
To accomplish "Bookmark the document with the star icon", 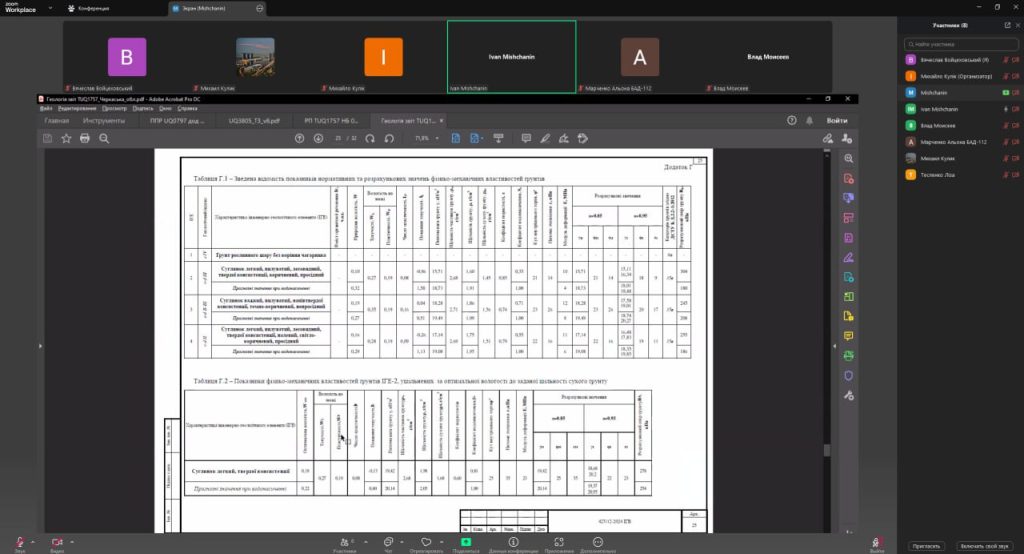I will pyautogui.click(x=66, y=138).
